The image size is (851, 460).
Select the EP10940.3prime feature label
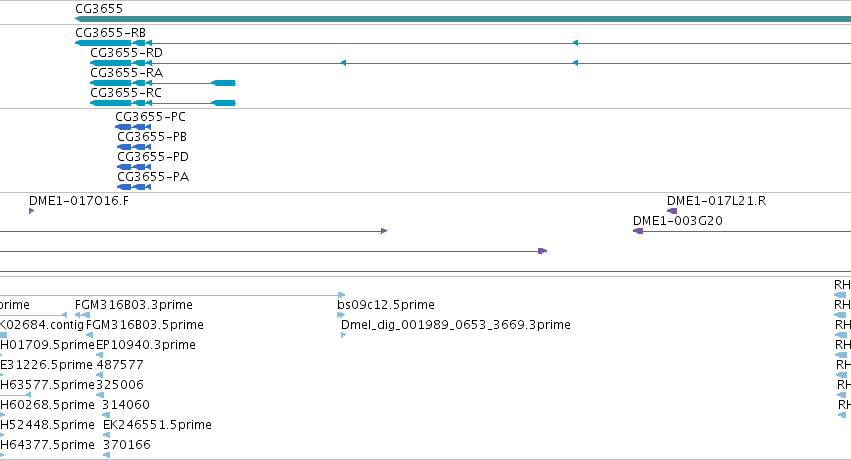click(x=146, y=345)
